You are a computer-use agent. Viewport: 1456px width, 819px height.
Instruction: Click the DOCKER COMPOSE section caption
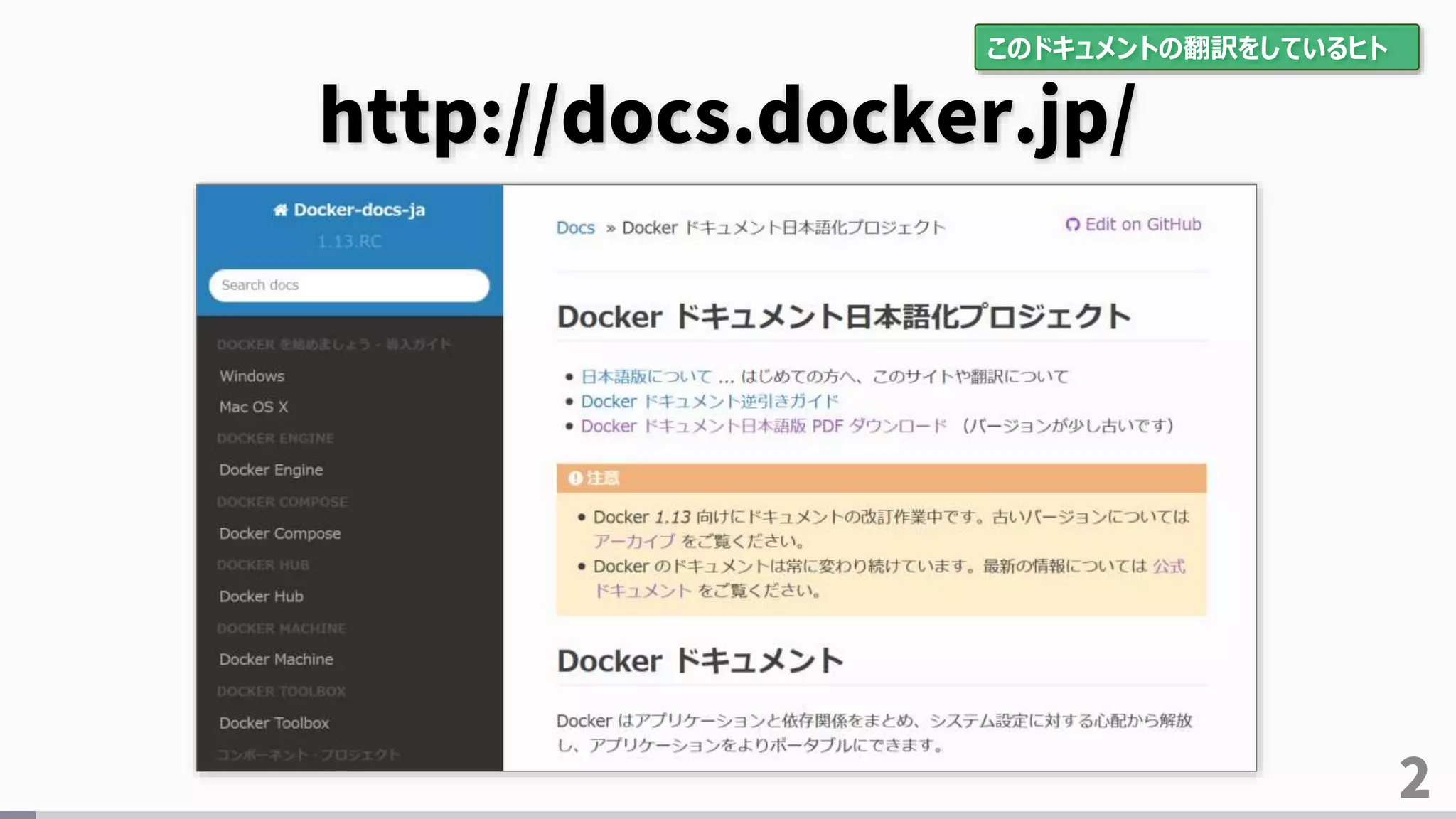click(x=282, y=502)
